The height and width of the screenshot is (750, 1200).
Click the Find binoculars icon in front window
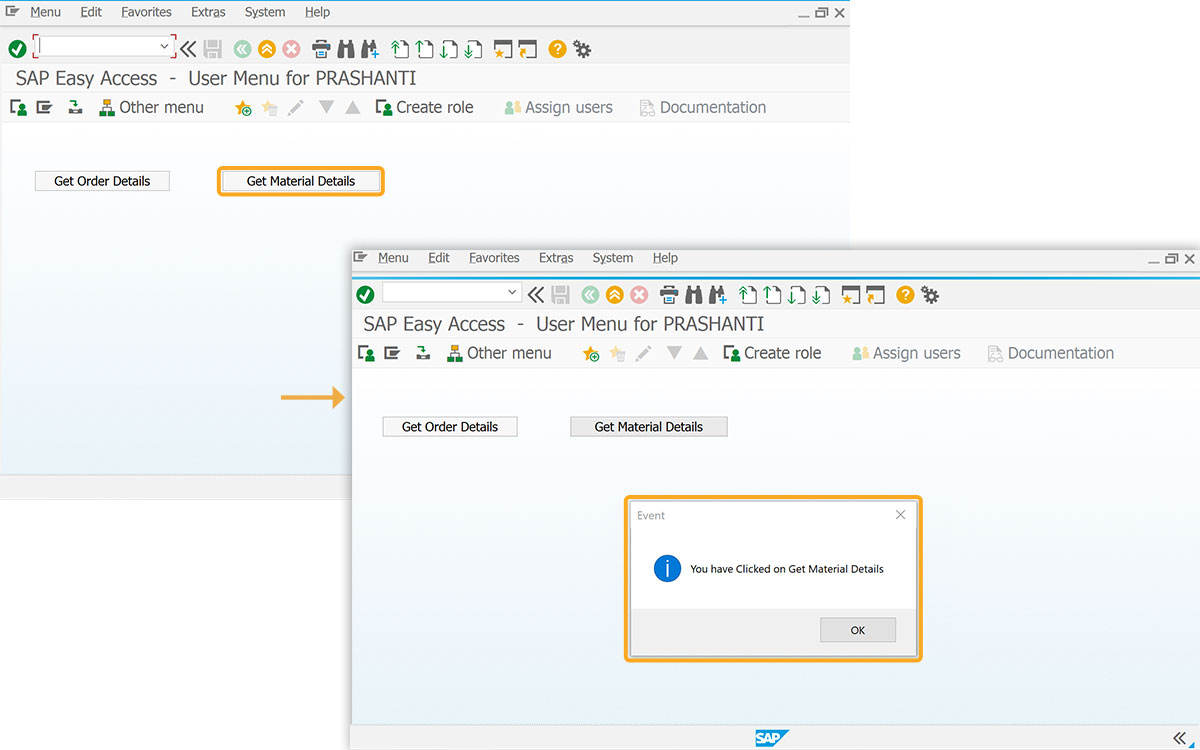click(x=694, y=294)
